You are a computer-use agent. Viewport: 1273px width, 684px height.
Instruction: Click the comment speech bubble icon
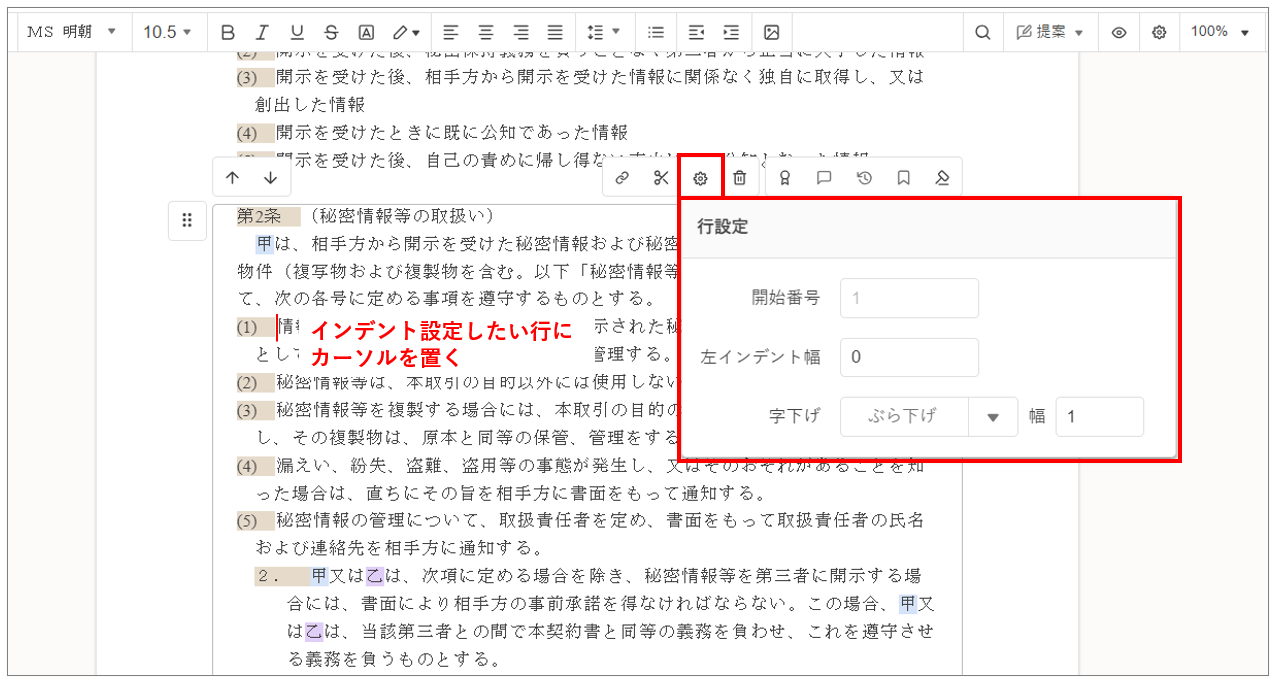click(x=824, y=178)
